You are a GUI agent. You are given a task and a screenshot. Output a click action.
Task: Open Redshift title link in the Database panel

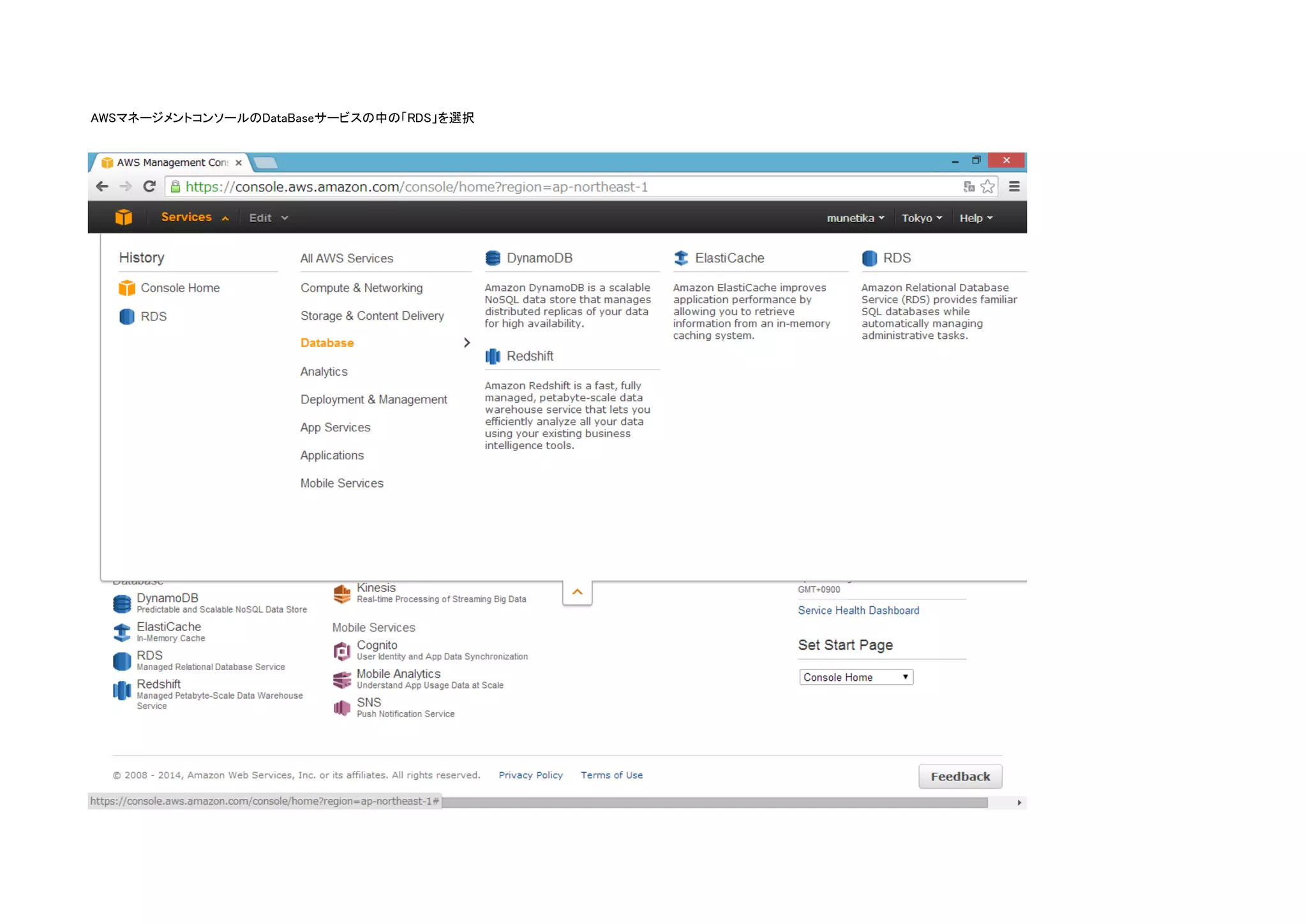[x=530, y=356]
